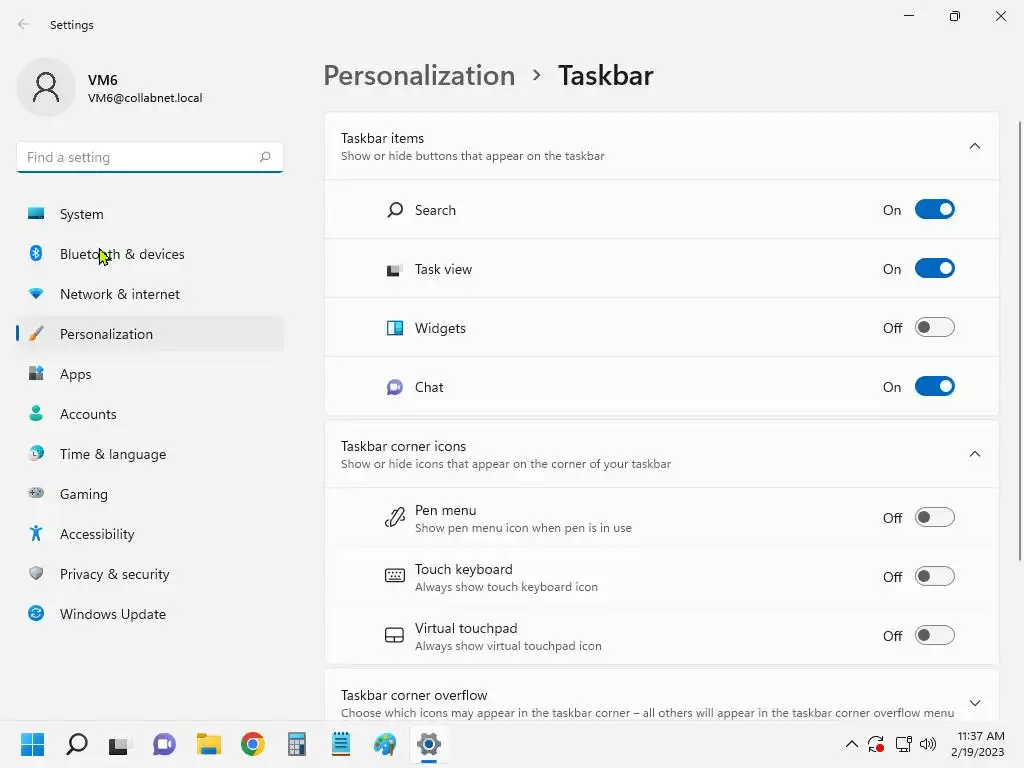Open the VM6 user account profile
Viewport: 1024px width, 768px height.
(x=111, y=88)
